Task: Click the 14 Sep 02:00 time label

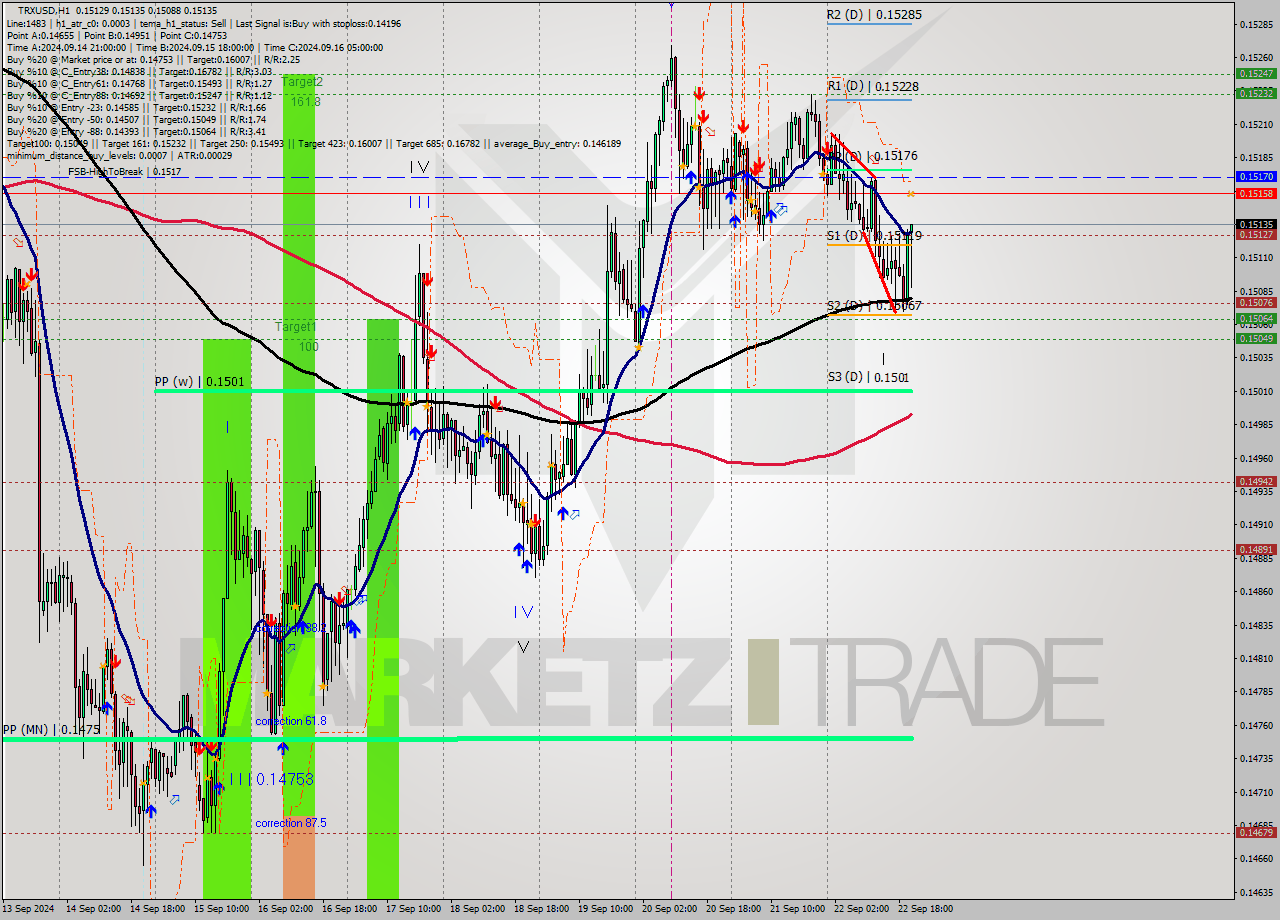Action: coord(92,909)
